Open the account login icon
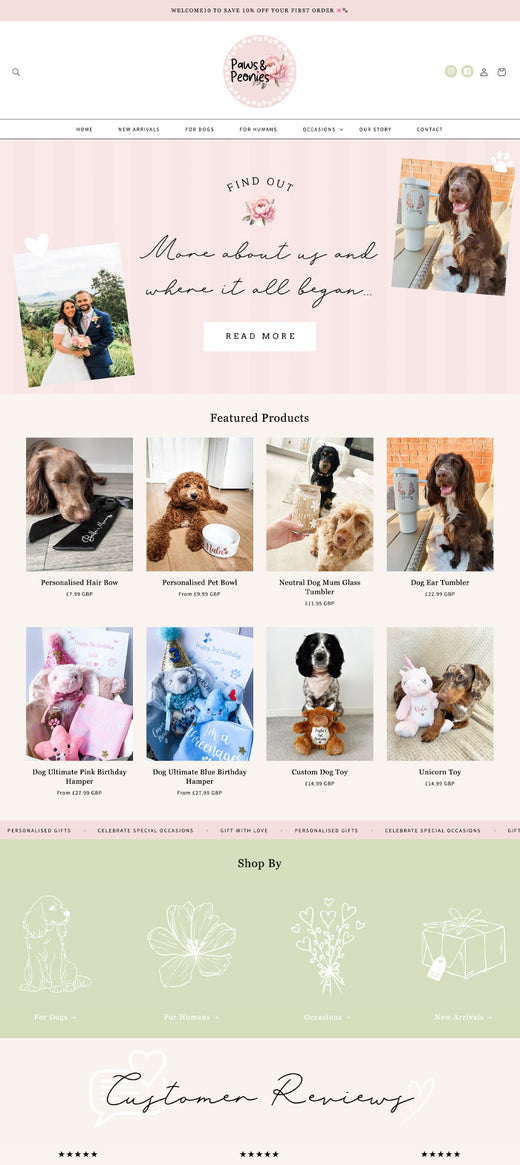The image size is (520, 1165). 484,72
